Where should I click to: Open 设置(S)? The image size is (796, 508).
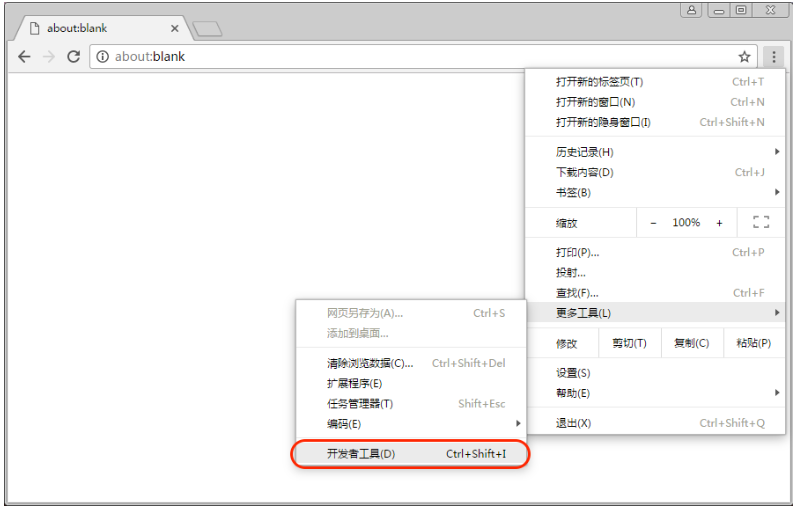[655, 373]
